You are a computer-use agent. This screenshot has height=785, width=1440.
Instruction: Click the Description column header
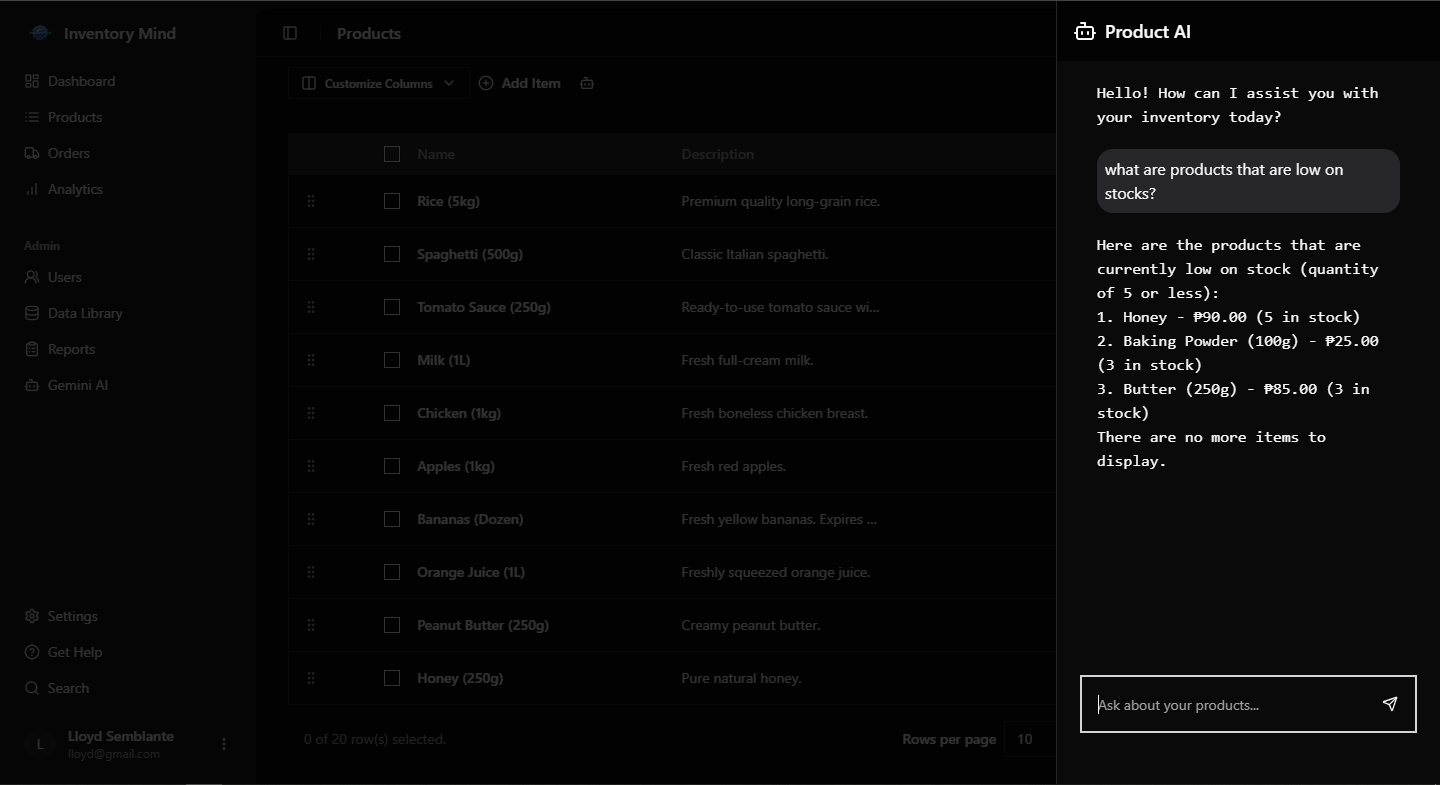718,154
